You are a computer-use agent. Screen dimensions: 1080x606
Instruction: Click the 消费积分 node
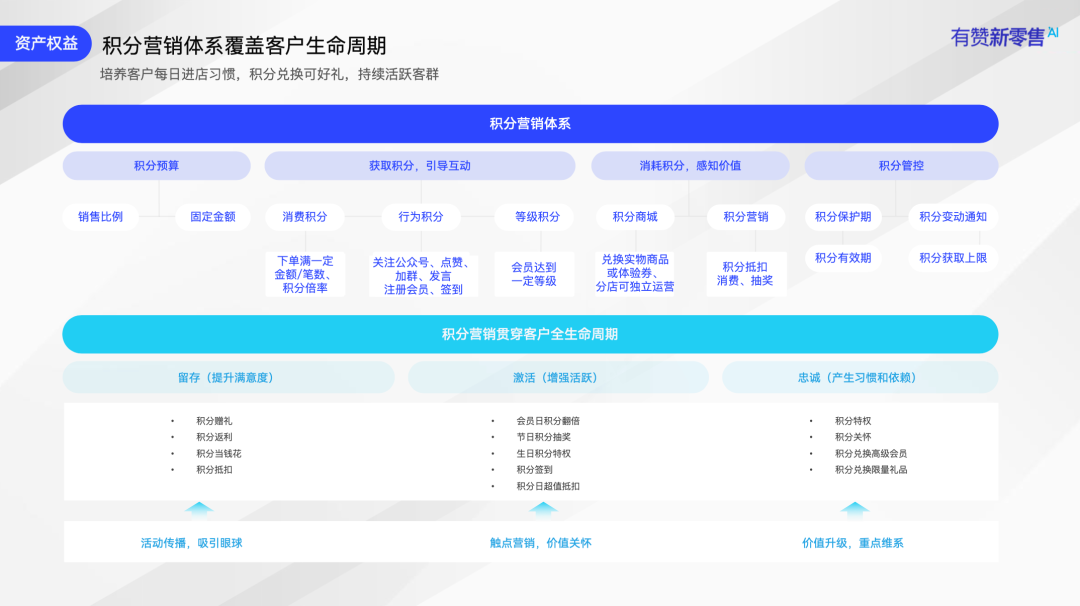304,217
